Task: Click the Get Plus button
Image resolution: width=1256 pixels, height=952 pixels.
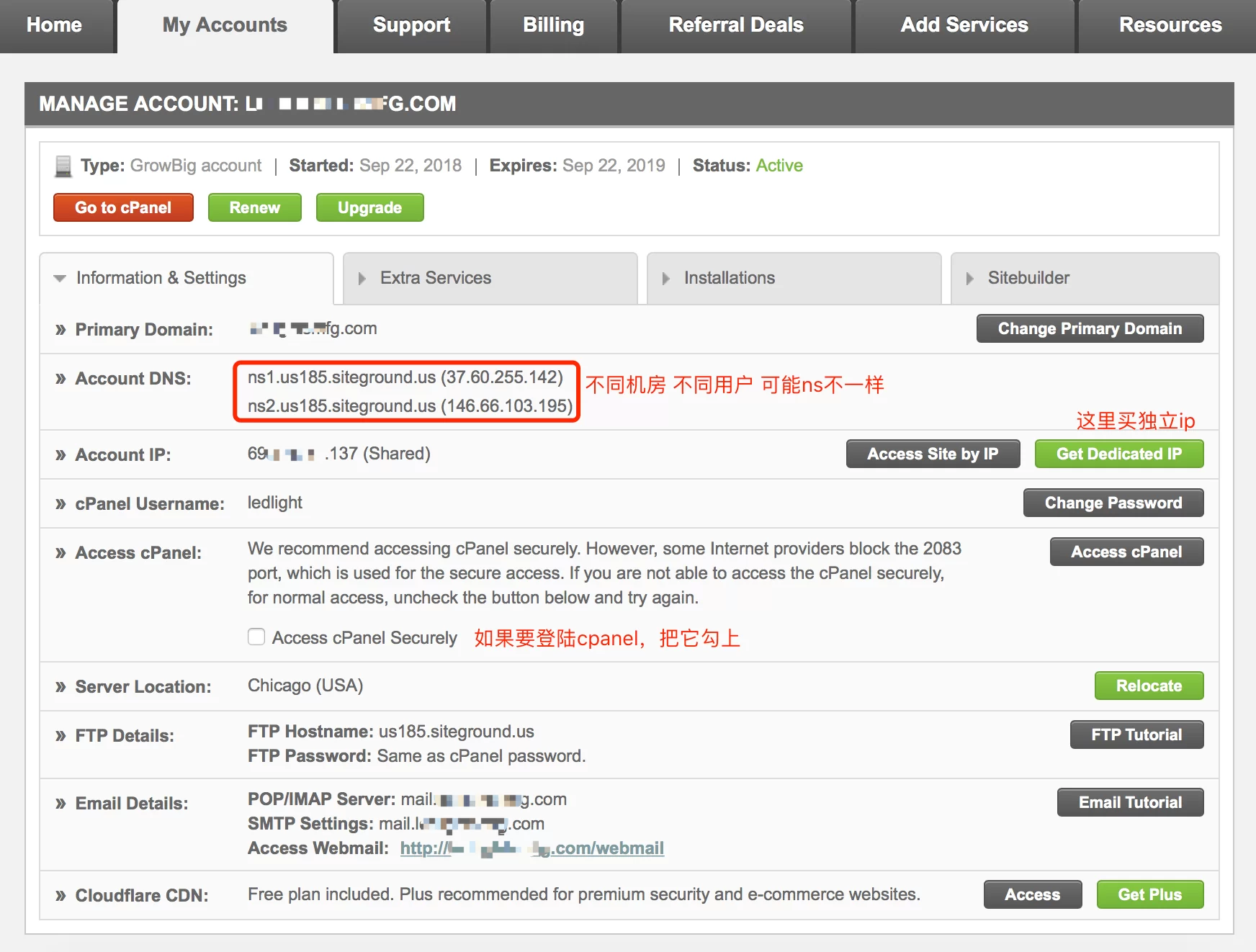Action: click(x=1149, y=894)
